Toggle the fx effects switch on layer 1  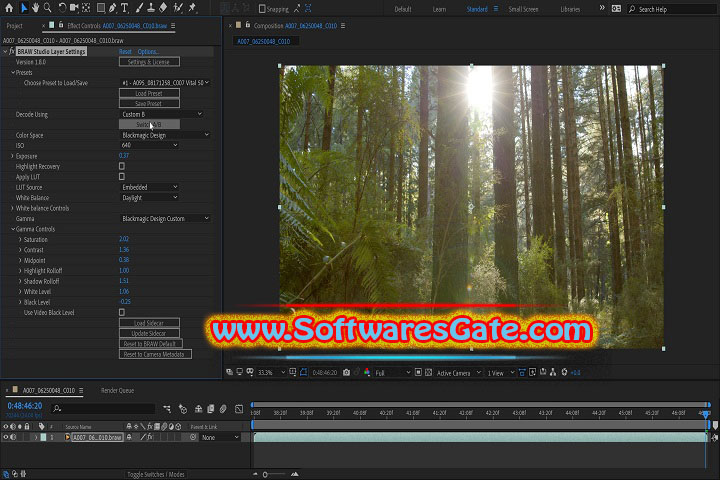[x=150, y=437]
